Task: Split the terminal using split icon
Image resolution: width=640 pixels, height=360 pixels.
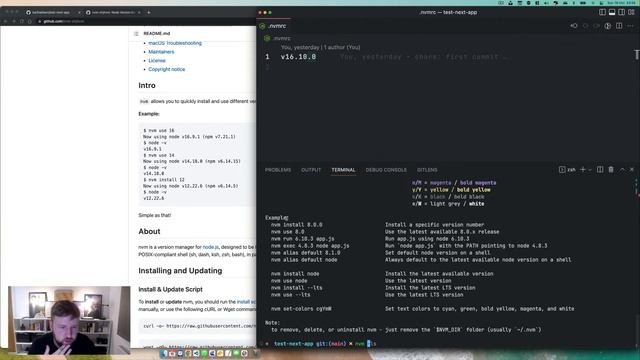Action: click(x=600, y=169)
